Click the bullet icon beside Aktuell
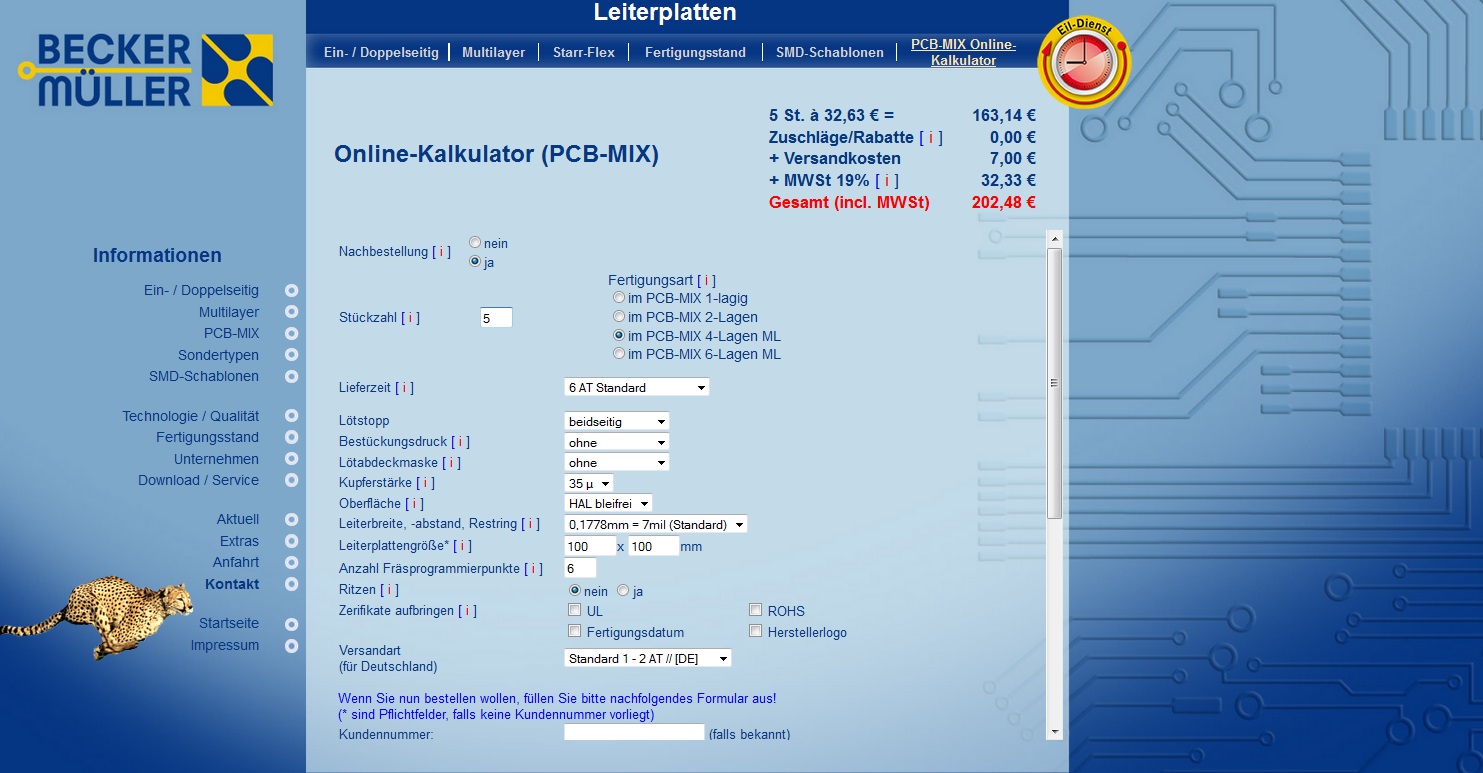The height and width of the screenshot is (773, 1483). click(x=291, y=520)
